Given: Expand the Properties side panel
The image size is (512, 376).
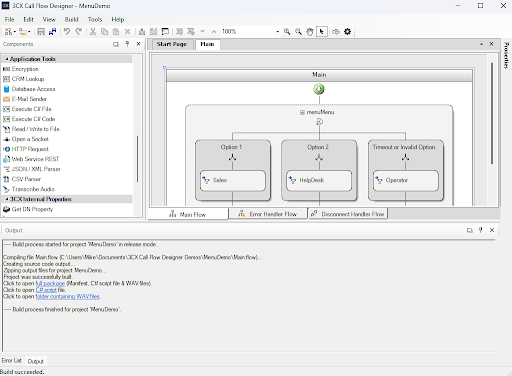Looking at the screenshot, I should tap(506, 55).
